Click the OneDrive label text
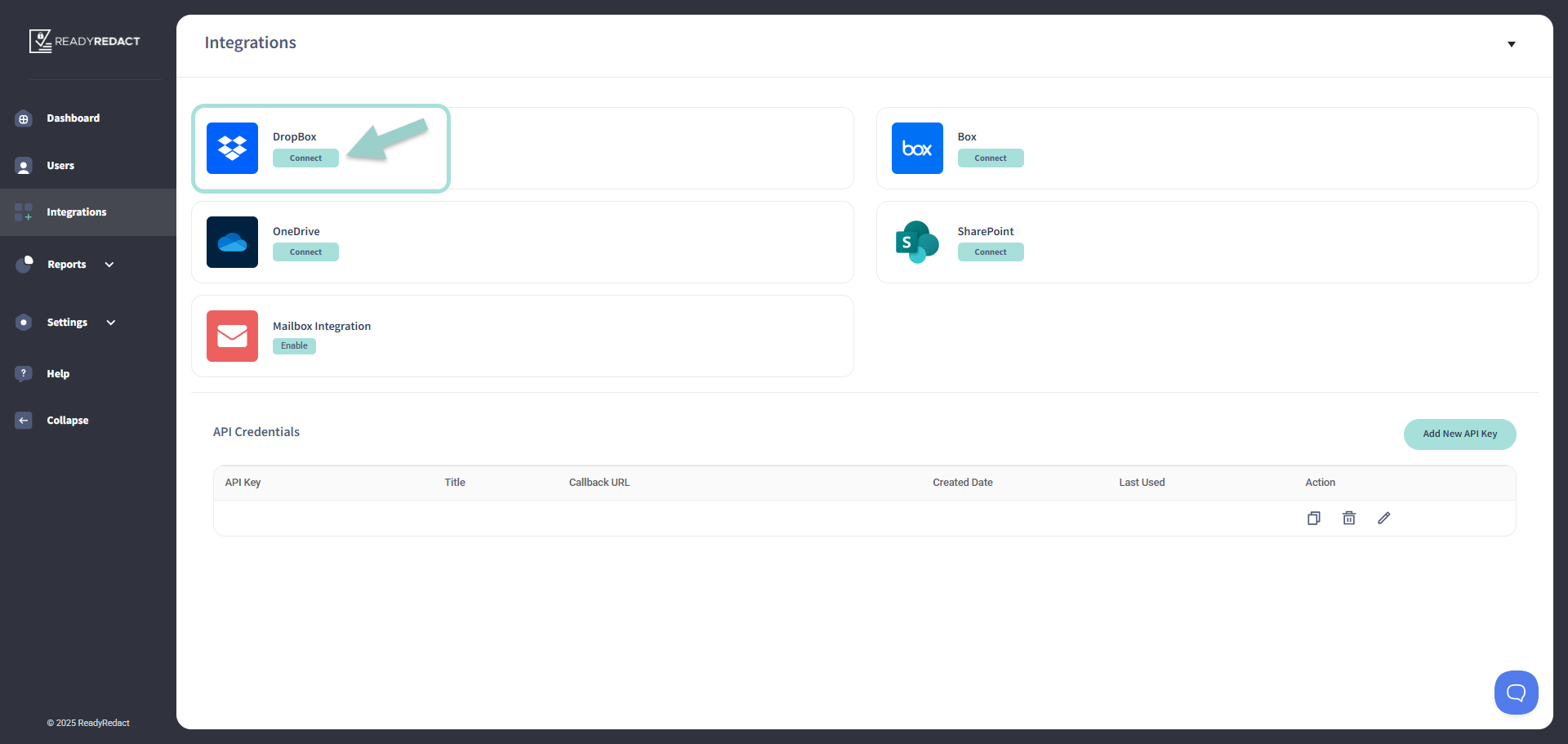Viewport: 1568px width, 744px height. [296, 232]
